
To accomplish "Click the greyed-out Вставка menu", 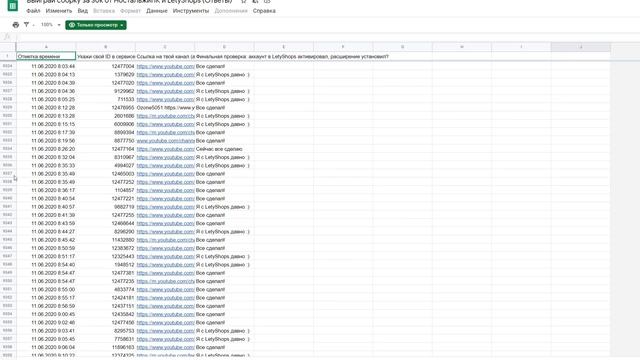I will (x=104, y=11).
